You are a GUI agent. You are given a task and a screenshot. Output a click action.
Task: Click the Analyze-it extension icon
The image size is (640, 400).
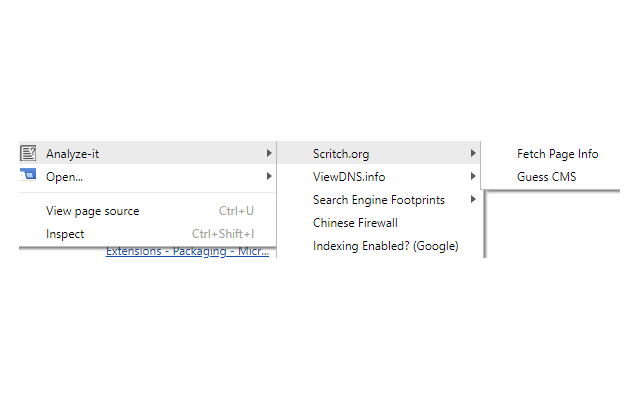pyautogui.click(x=28, y=153)
